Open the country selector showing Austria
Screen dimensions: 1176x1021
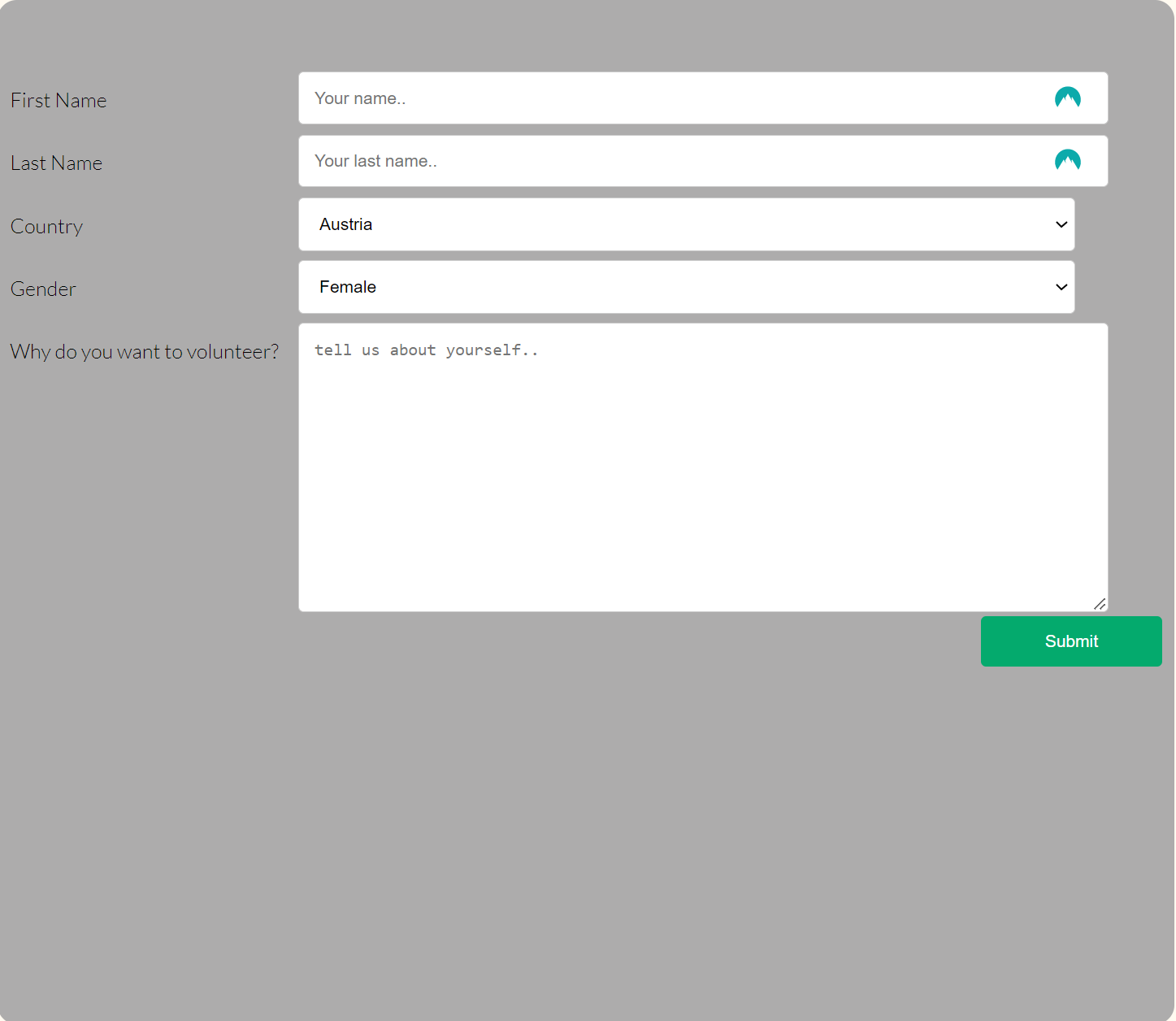point(687,224)
